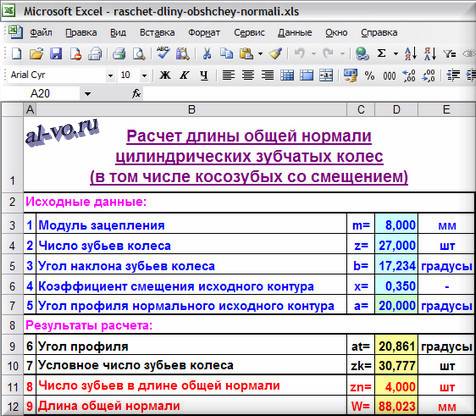Toggle underline with the Ч button

coord(204,76)
